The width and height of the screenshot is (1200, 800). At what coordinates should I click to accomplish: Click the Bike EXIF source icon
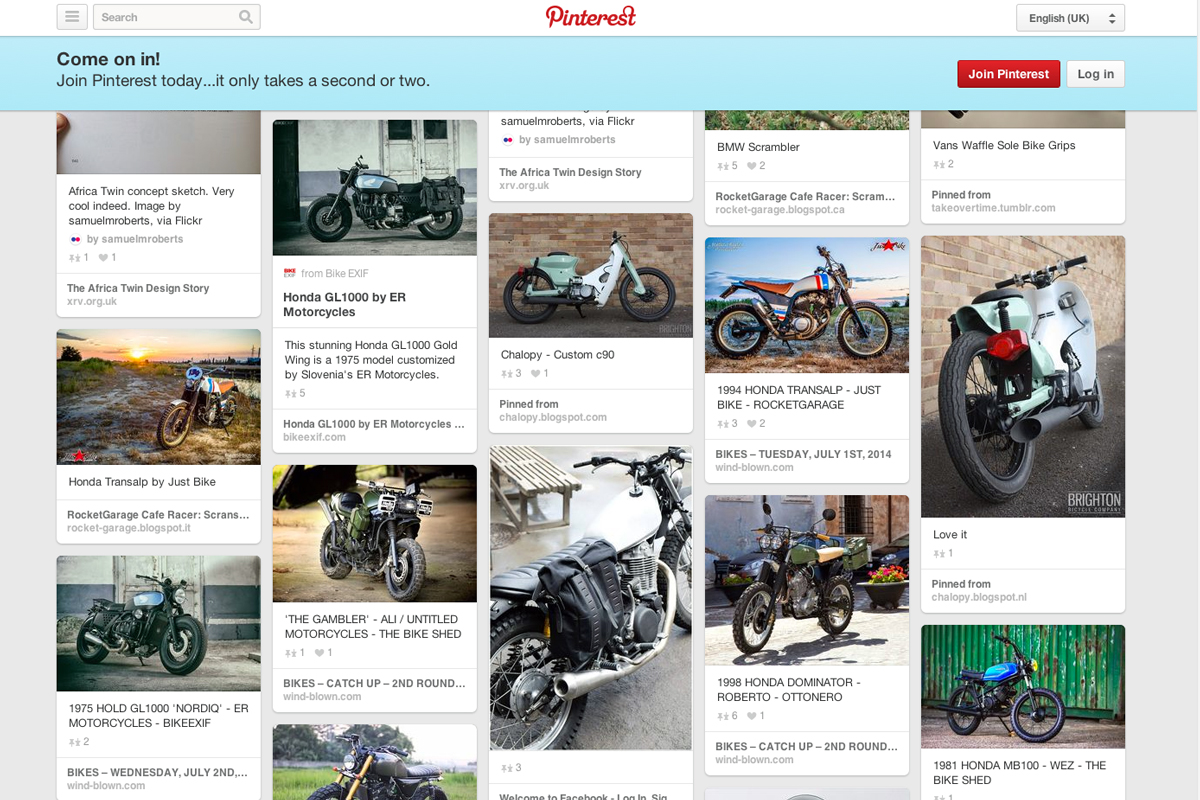coord(290,273)
